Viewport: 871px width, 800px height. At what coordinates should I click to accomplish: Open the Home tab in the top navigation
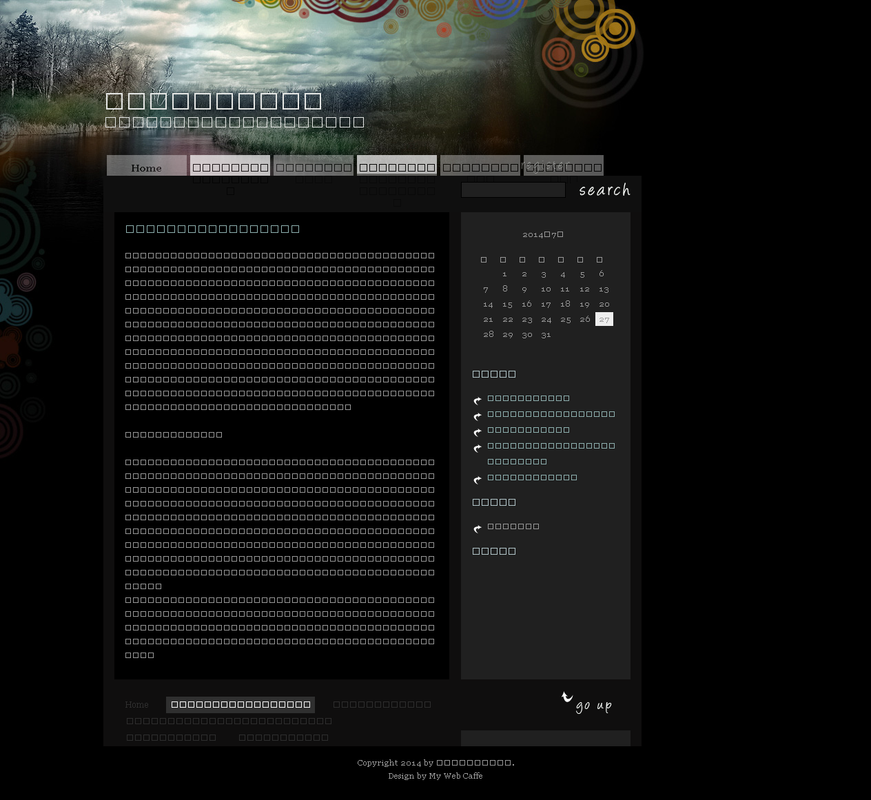pyautogui.click(x=147, y=166)
